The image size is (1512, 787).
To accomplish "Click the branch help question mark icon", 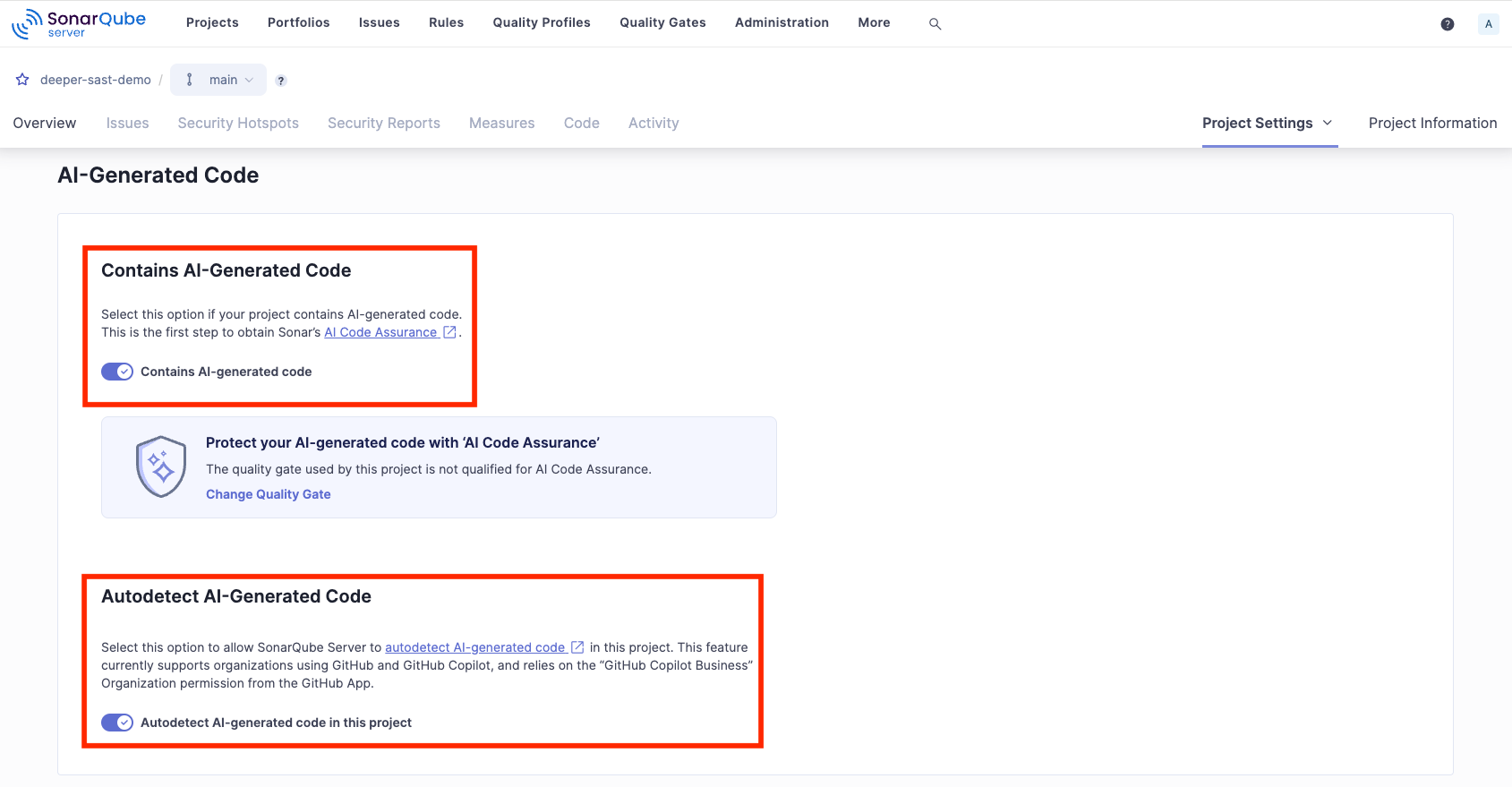I will [281, 81].
